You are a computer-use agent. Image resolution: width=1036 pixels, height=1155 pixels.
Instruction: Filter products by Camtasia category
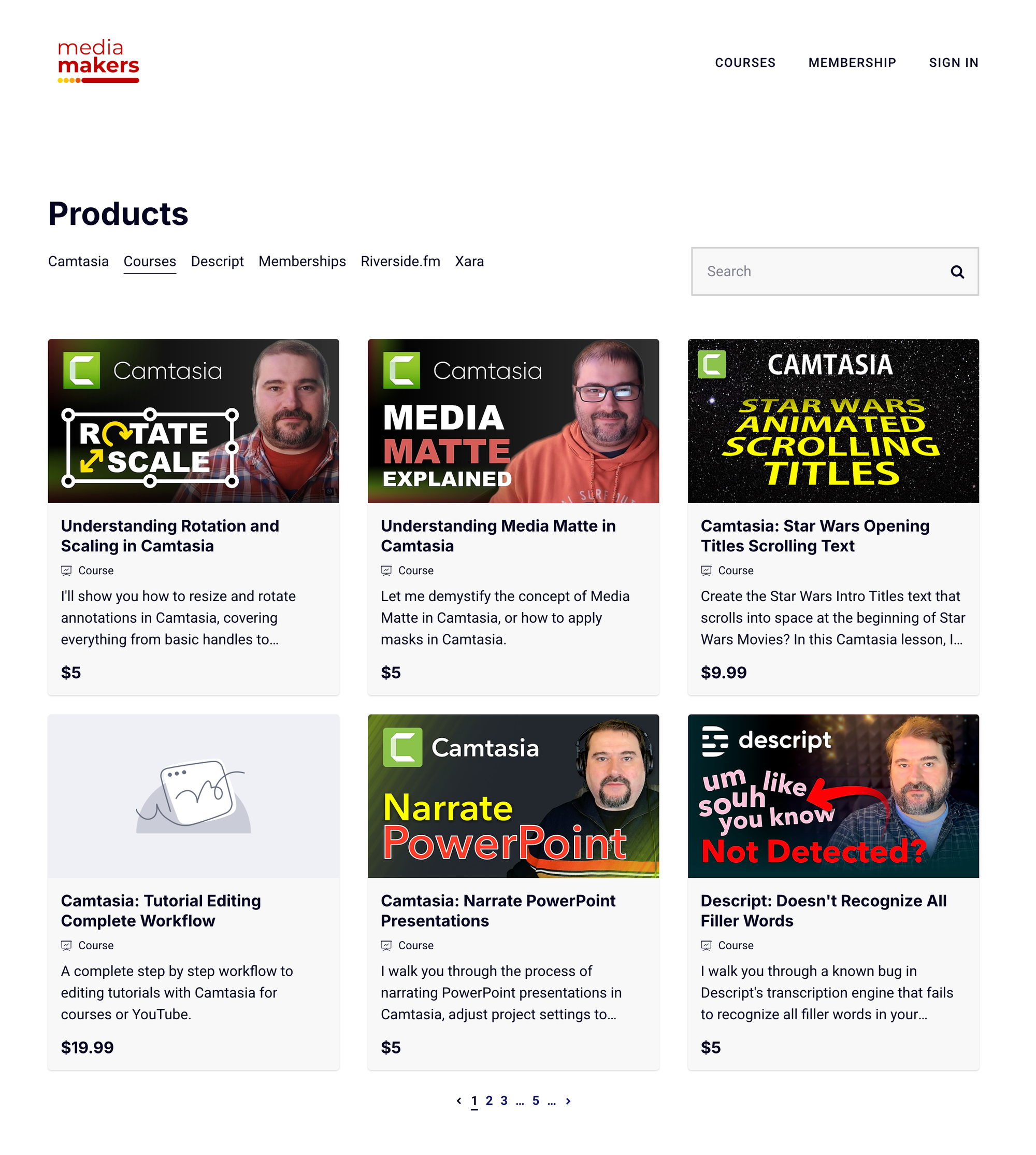(78, 261)
